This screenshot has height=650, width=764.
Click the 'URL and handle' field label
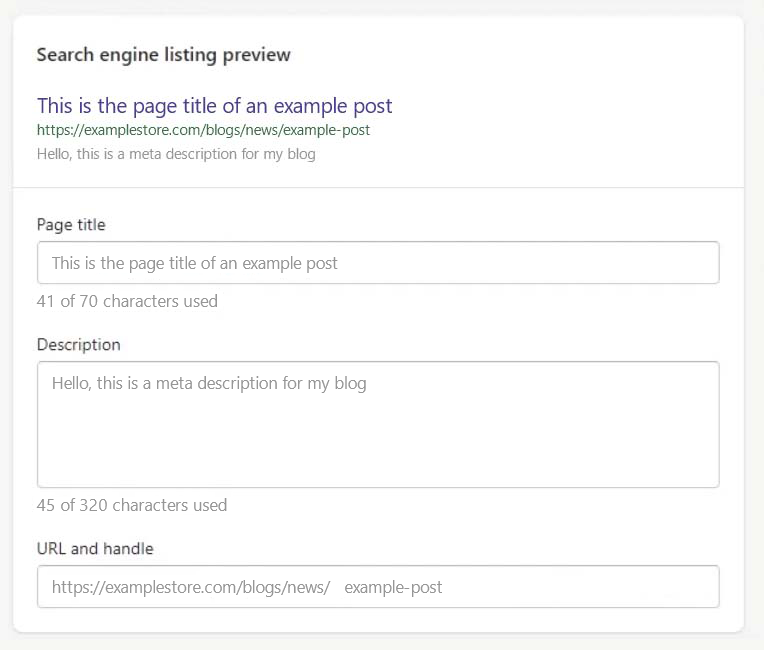point(95,548)
